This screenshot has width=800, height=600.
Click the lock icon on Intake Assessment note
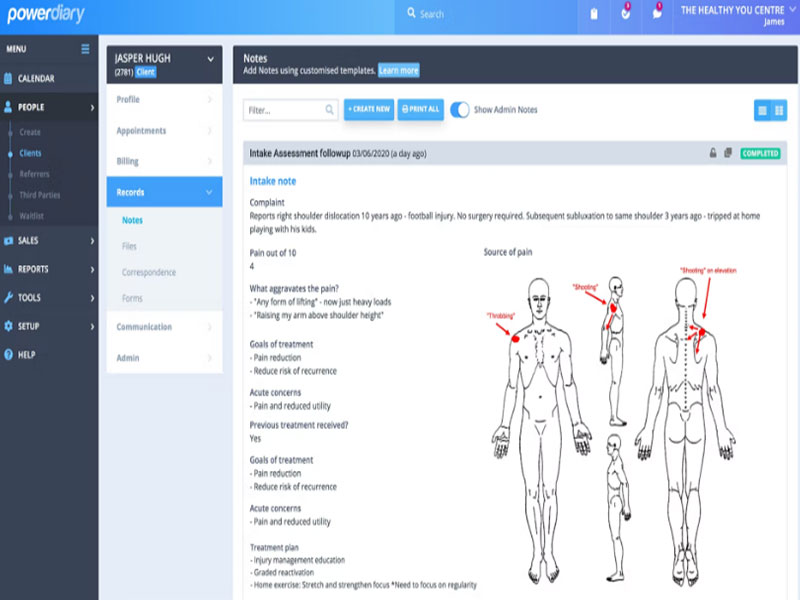713,153
